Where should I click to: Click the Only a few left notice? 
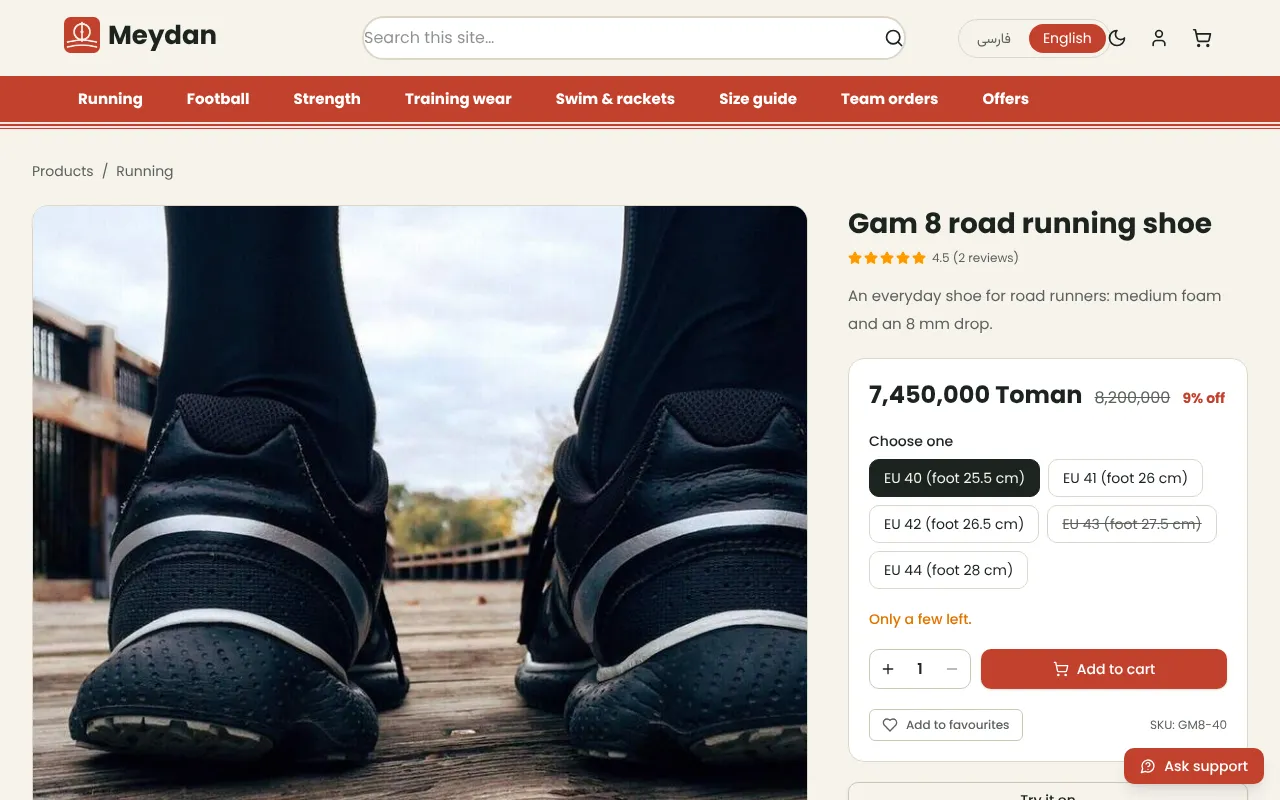[x=920, y=619]
